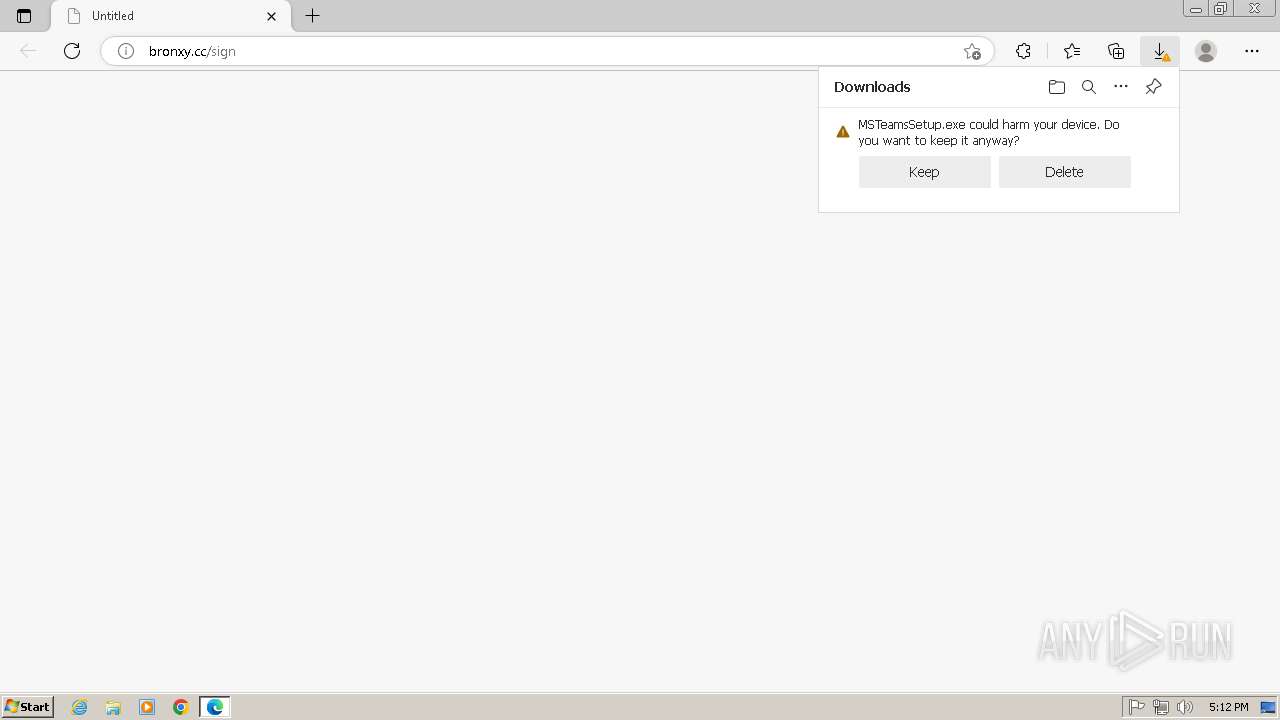Viewport: 1280px width, 720px height.
Task: Open File Explorer from taskbar
Action: tap(113, 707)
